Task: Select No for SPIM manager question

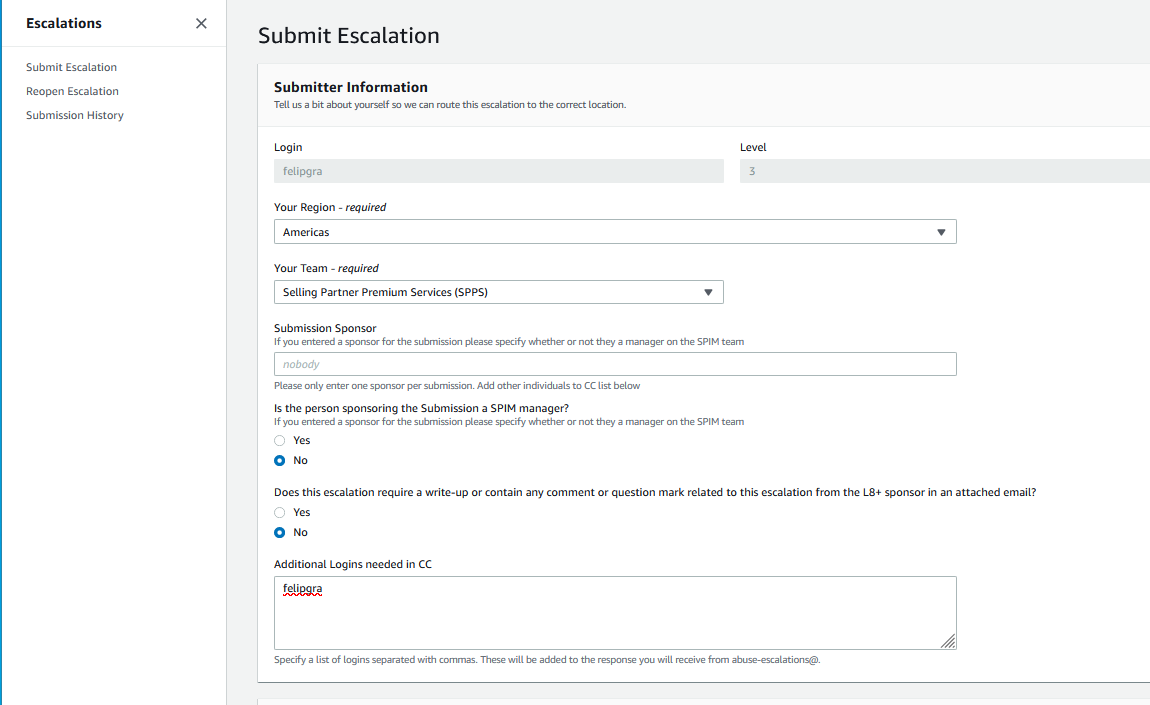Action: [x=280, y=460]
